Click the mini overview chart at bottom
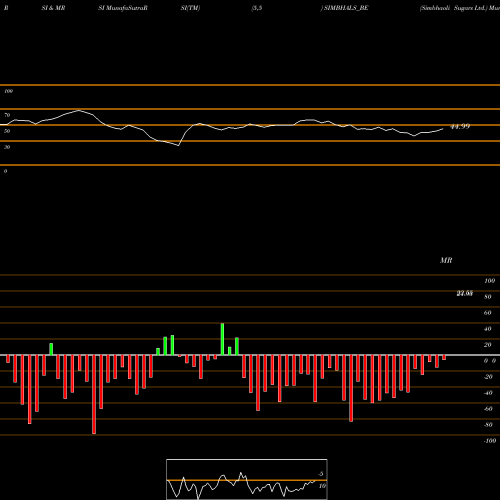Screen dimensions: 500x500 (x=247, y=479)
